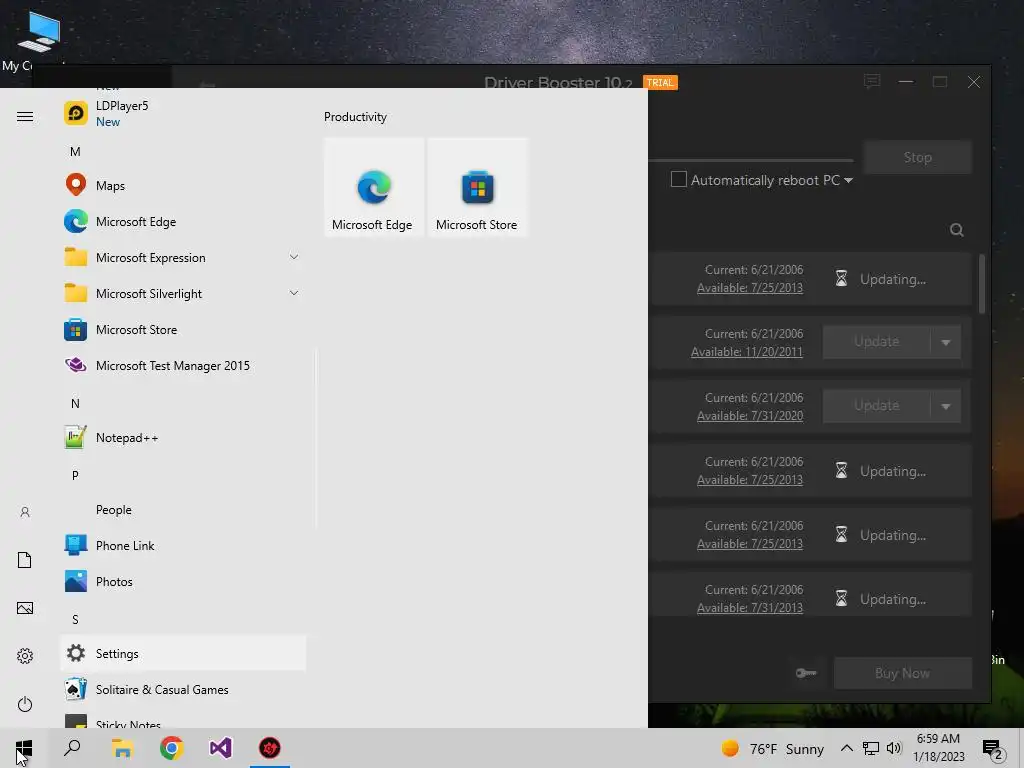Click Update for the 7/31/2020 driver
This screenshot has height=768, width=1024.
876,406
